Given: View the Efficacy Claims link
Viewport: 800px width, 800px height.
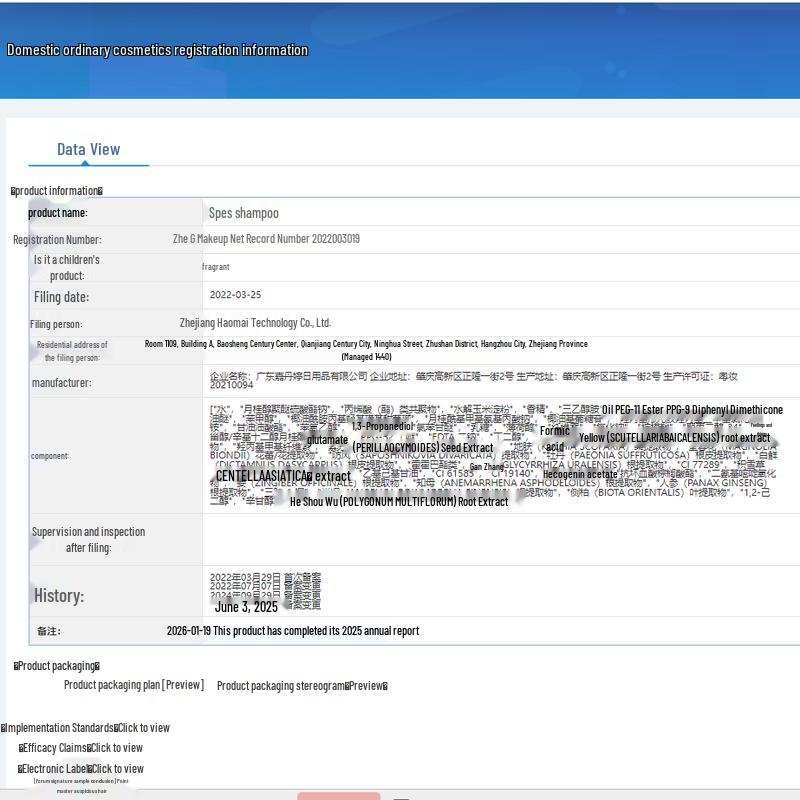Looking at the screenshot, I should pos(81,748).
